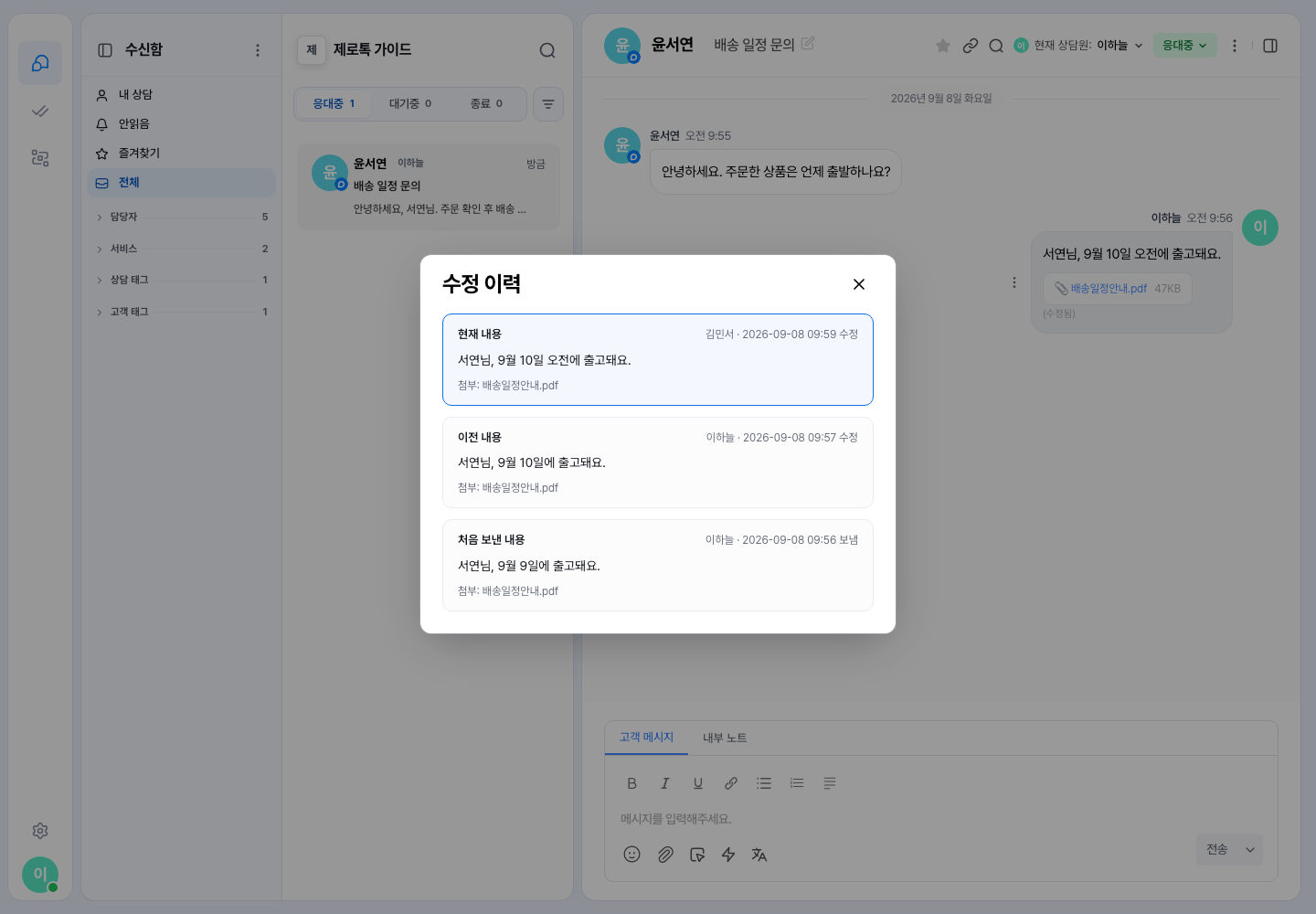Search in 제로톡 가이드 conversation list
The height and width of the screenshot is (914, 1316).
547,50
